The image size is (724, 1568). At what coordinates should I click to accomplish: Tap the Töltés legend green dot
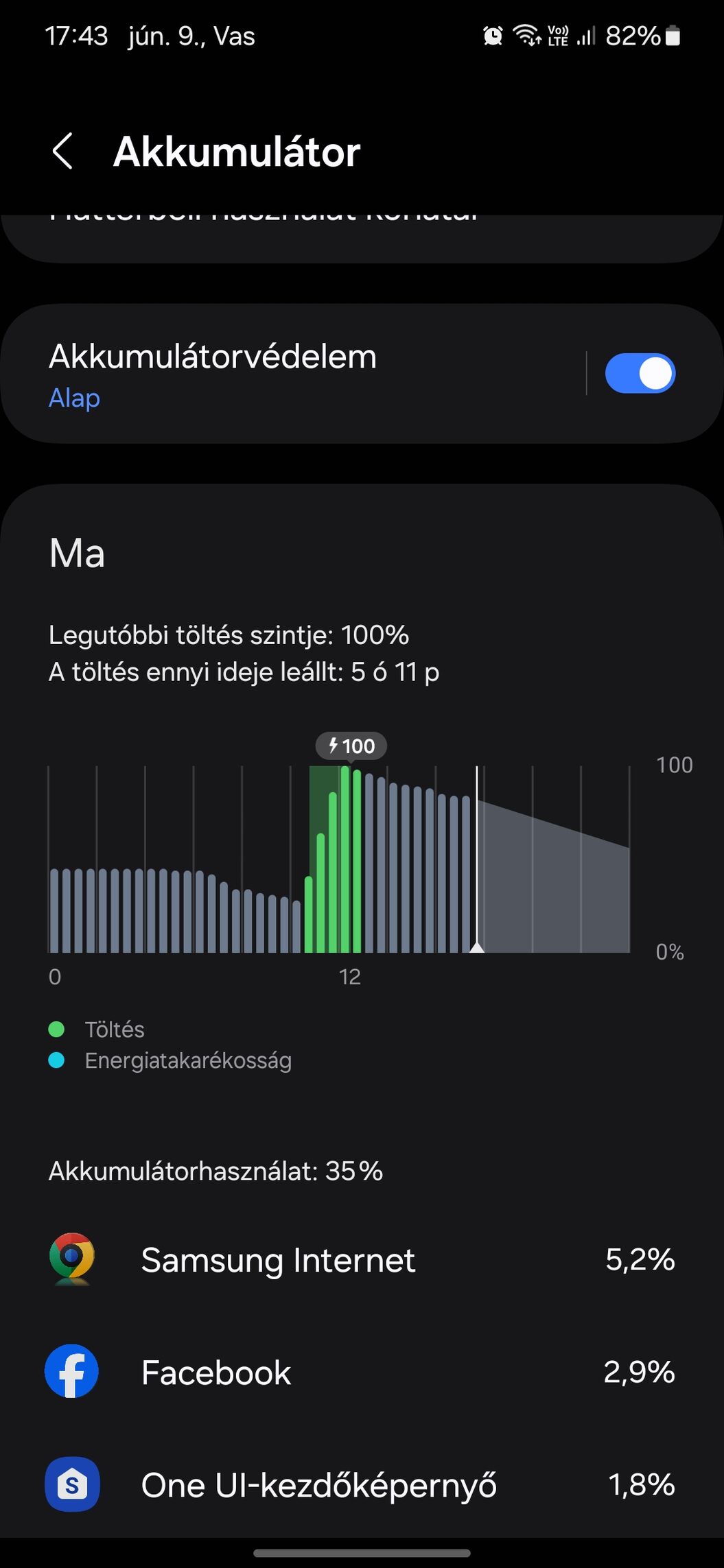pyautogui.click(x=56, y=1030)
